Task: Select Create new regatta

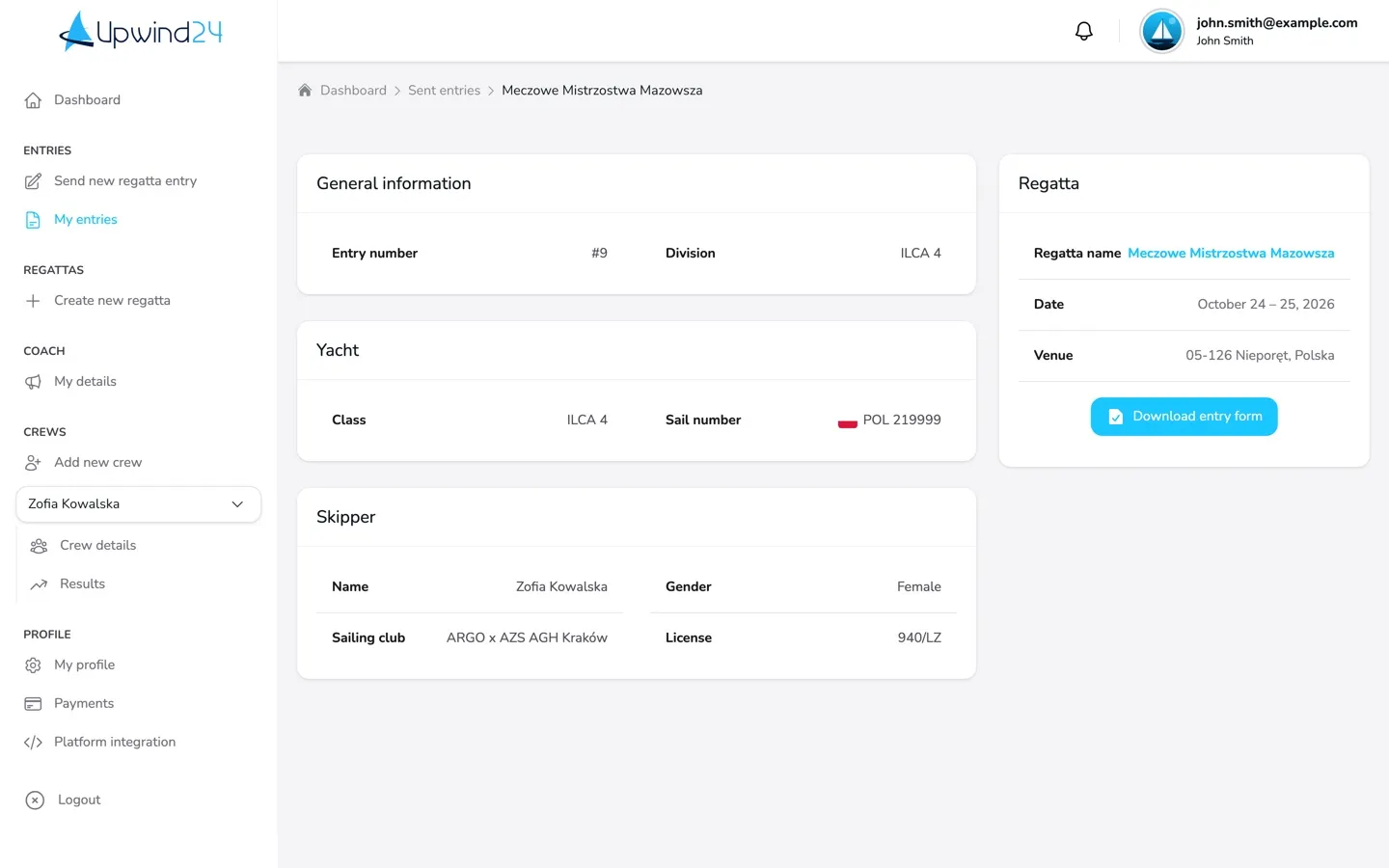Action: coord(112,301)
